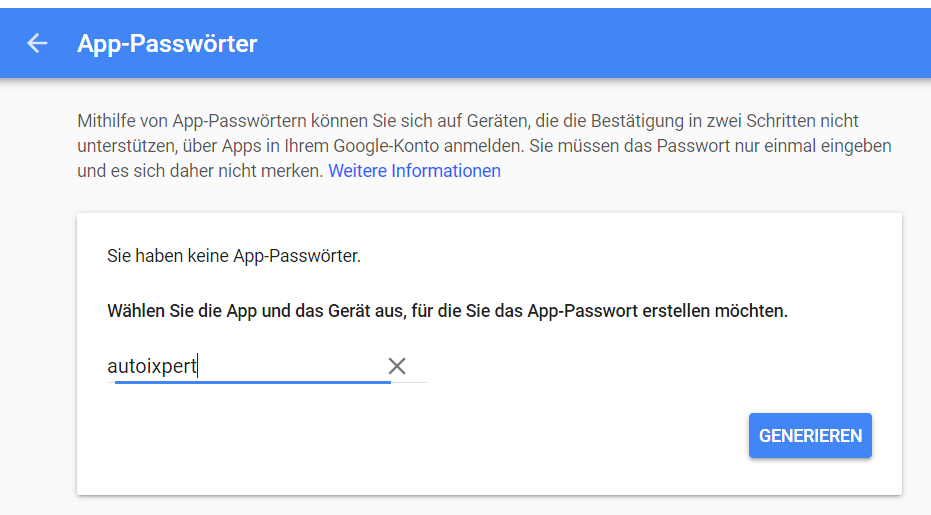The image size is (931, 515).
Task: Place cursor after 'autoixpert' in the field
Action: (x=198, y=366)
